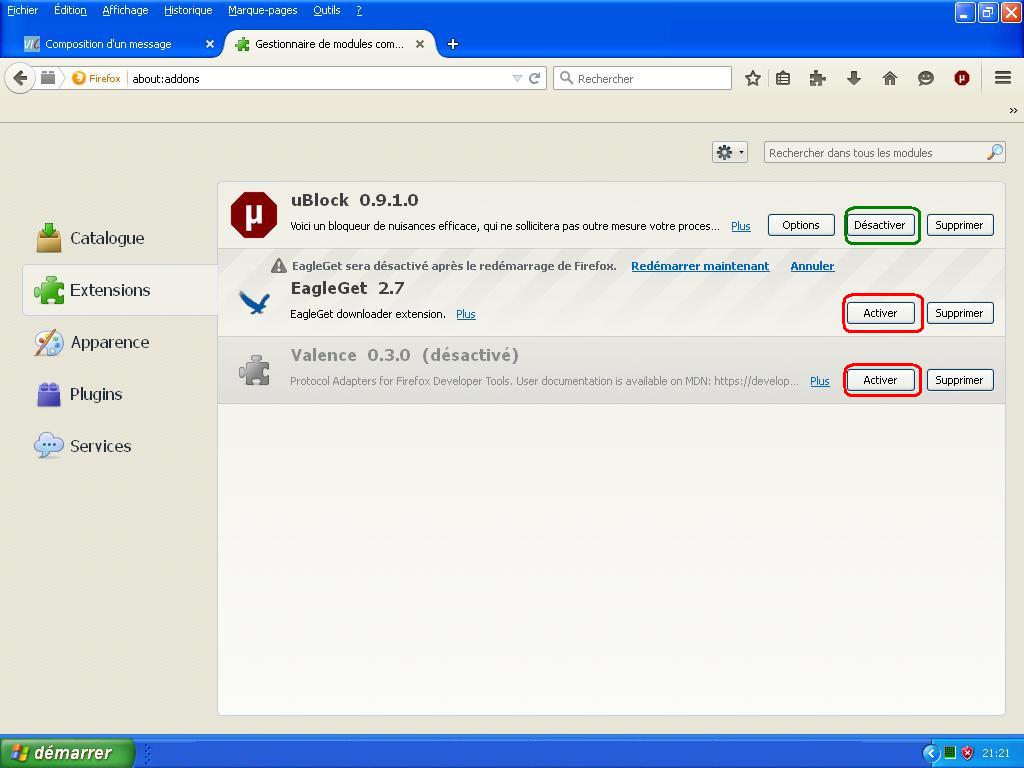Click the security shield icon in system tray

tap(967, 753)
